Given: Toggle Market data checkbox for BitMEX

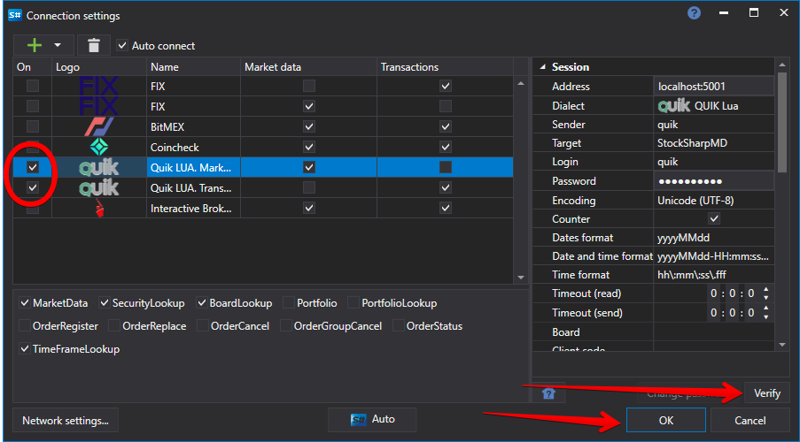Looking at the screenshot, I should coord(309,127).
